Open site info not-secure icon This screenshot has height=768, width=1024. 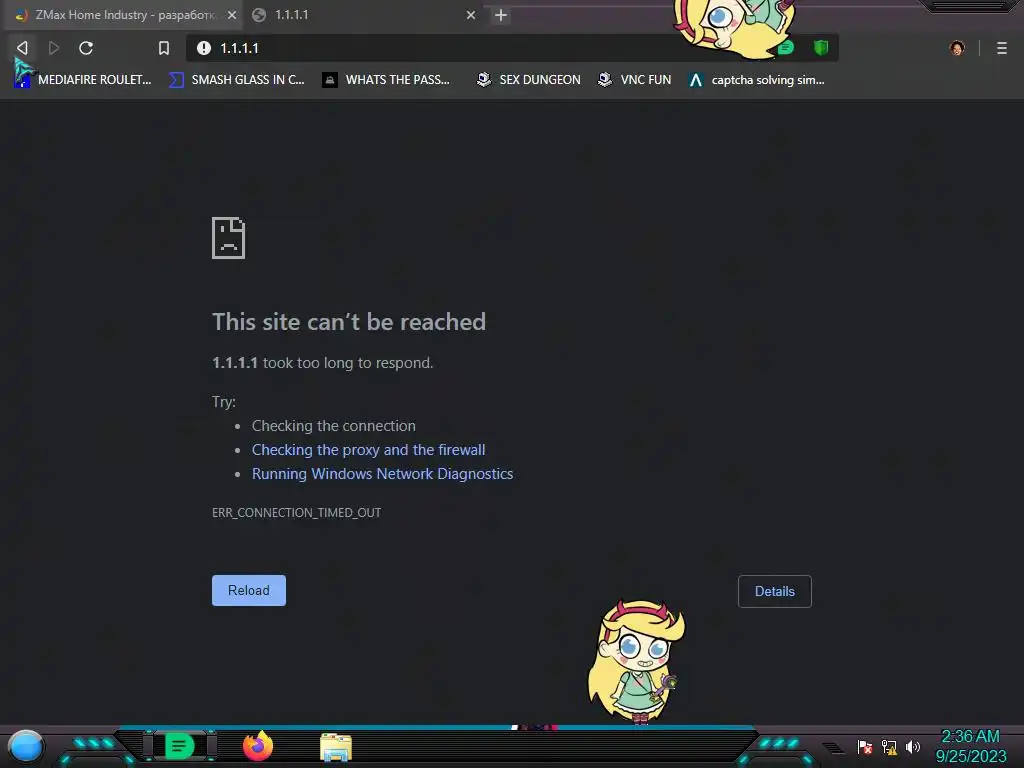pos(204,48)
